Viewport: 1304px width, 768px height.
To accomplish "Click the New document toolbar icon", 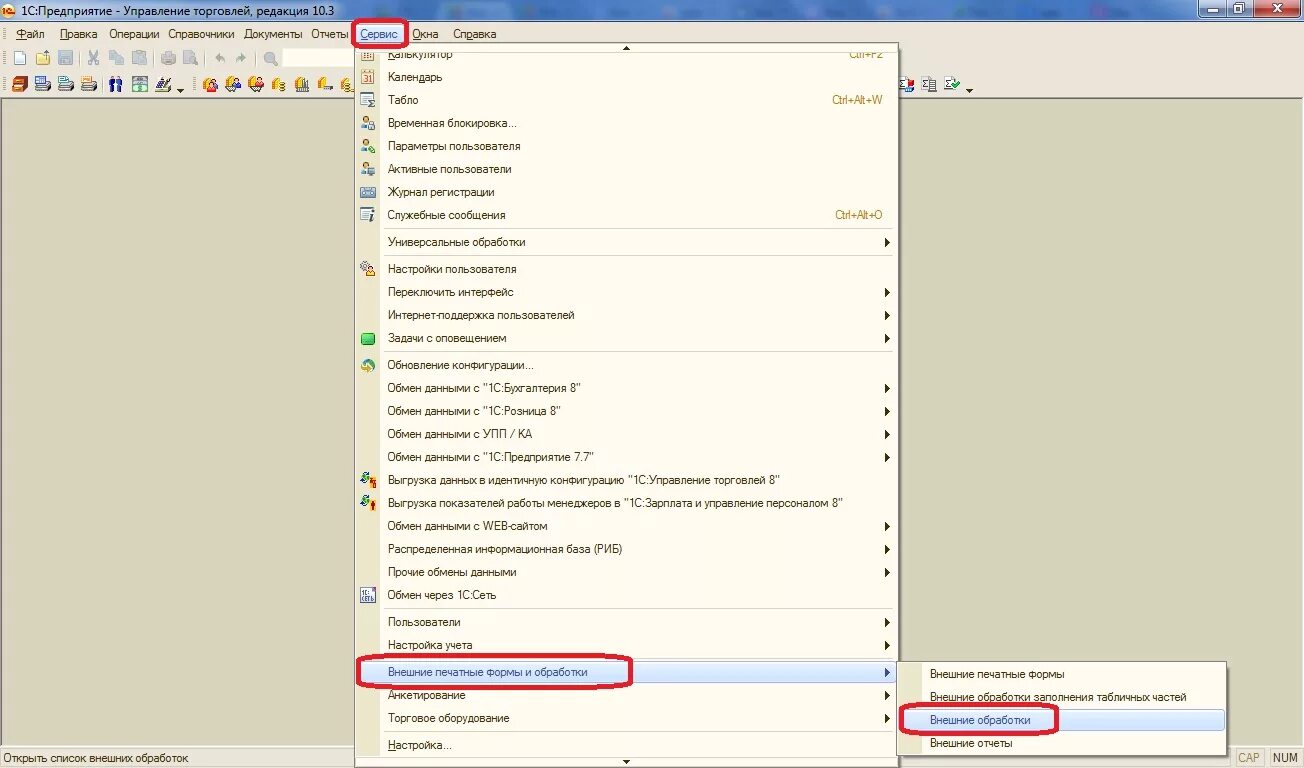I will 20,58.
